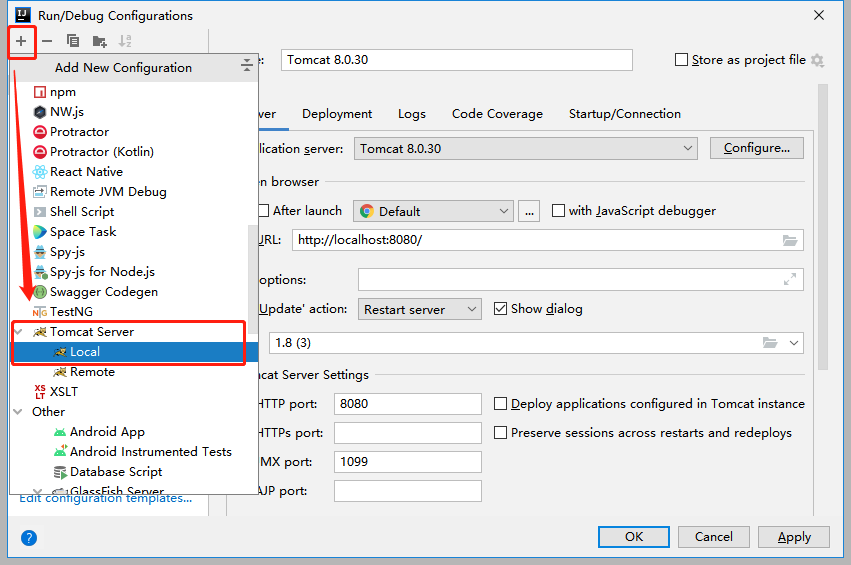Click the expand icon in the VM options field
This screenshot has width=851, height=565.
[x=790, y=280]
